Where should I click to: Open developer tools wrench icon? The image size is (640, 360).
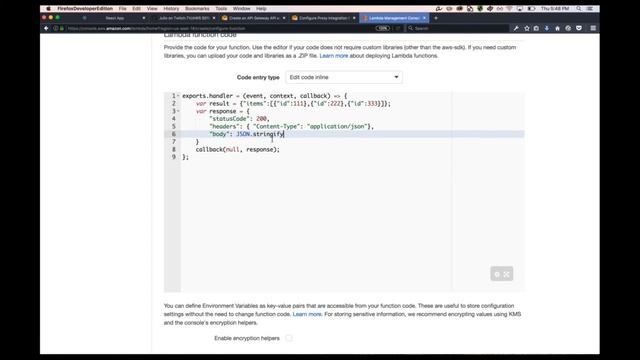pos(516,28)
